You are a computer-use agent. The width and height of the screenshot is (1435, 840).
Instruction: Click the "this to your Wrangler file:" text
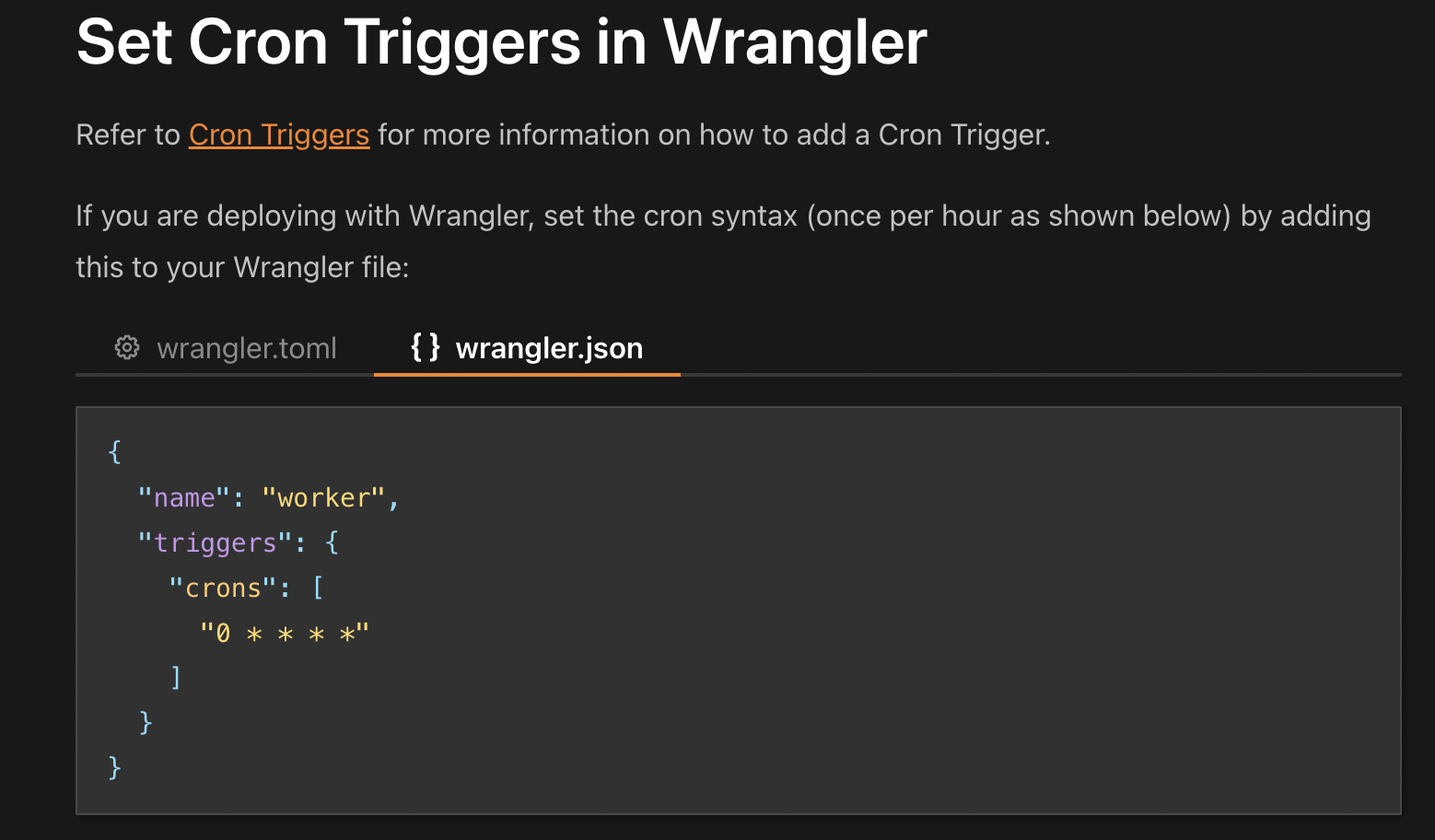242,268
